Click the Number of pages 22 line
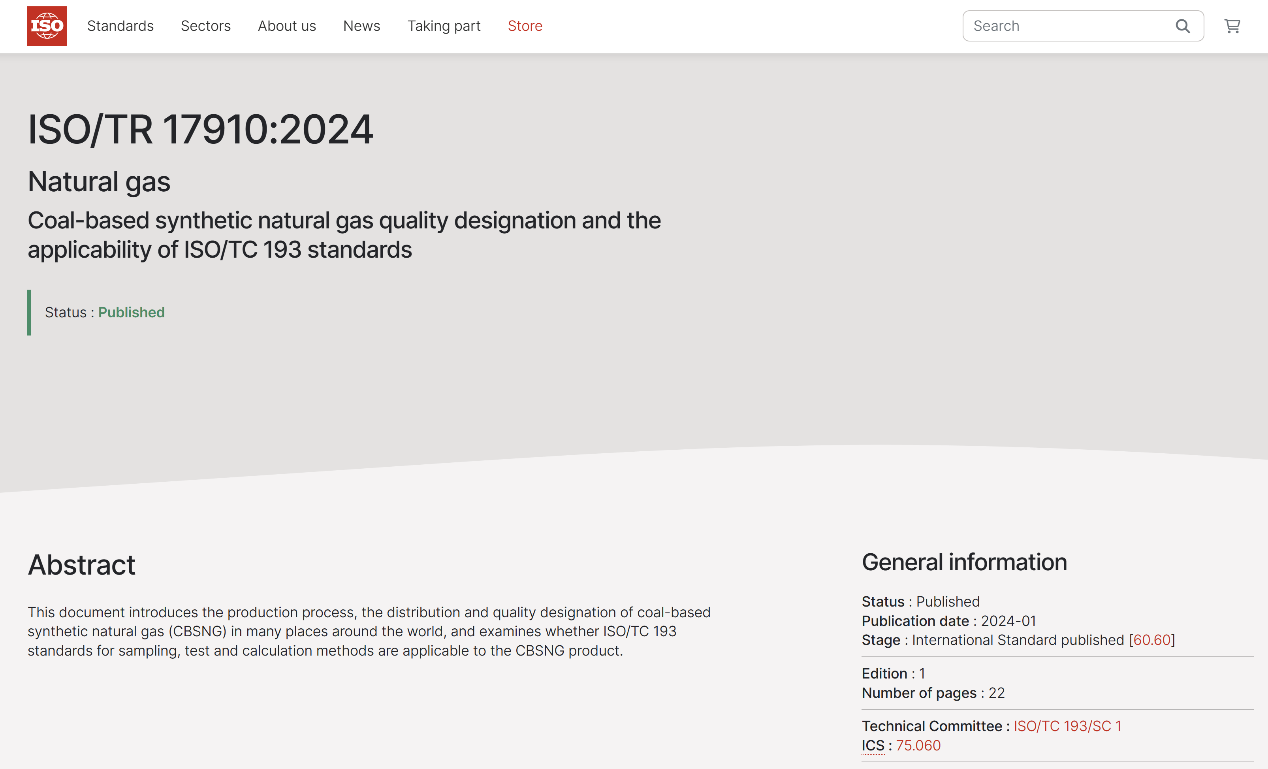 coord(933,693)
